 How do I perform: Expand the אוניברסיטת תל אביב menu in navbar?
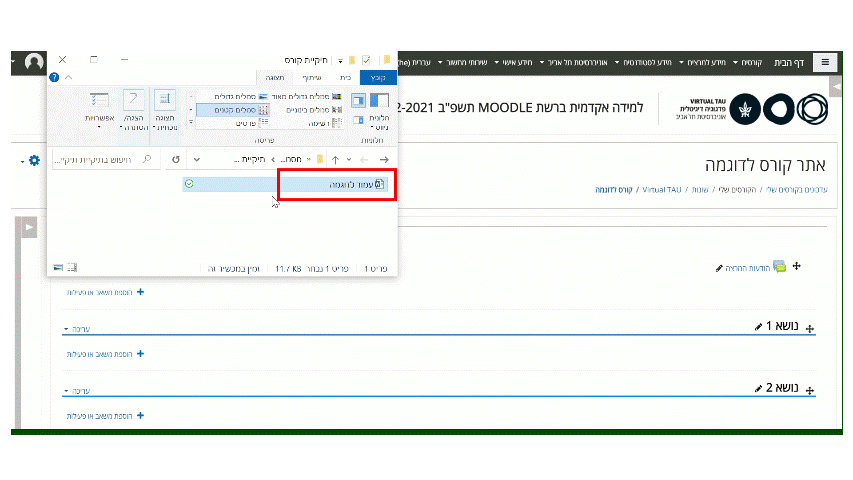(574, 63)
